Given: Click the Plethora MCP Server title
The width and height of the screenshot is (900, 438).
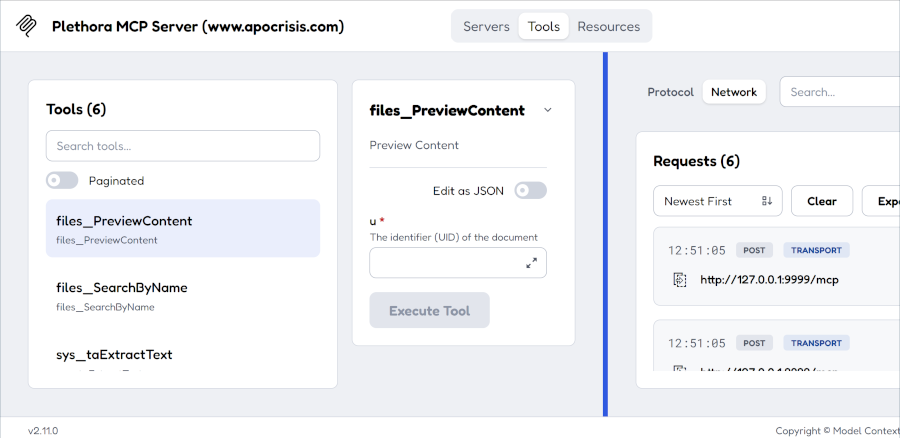Looking at the screenshot, I should click(198, 26).
